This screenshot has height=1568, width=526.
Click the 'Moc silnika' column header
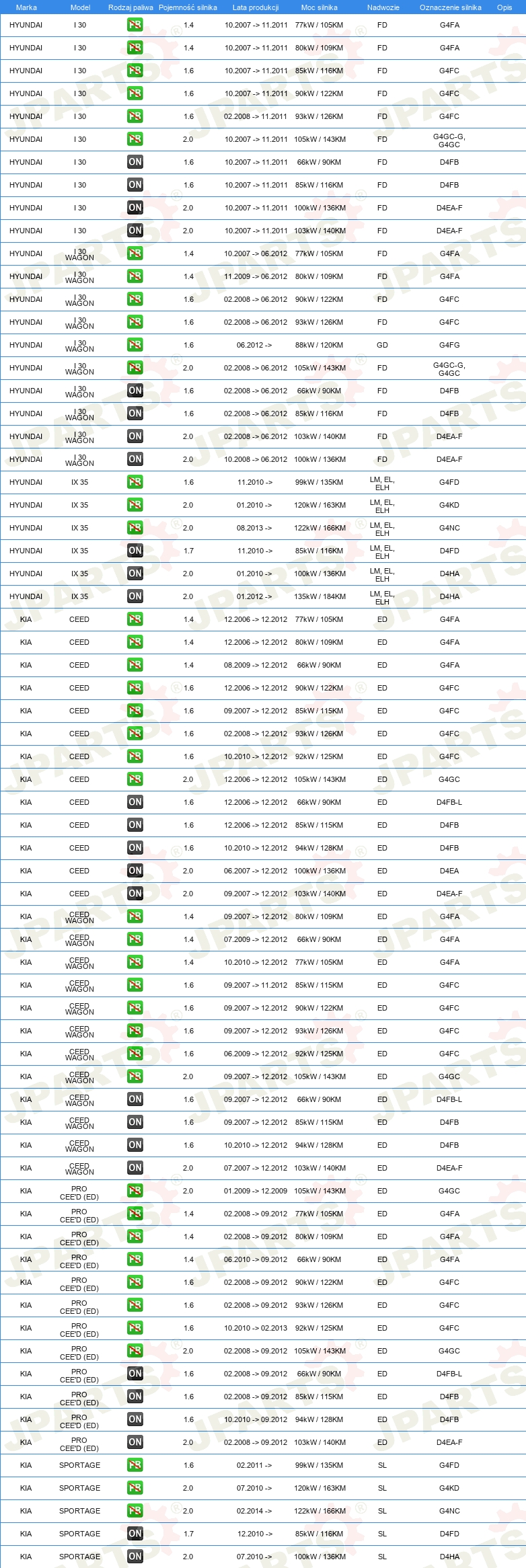(x=320, y=7)
